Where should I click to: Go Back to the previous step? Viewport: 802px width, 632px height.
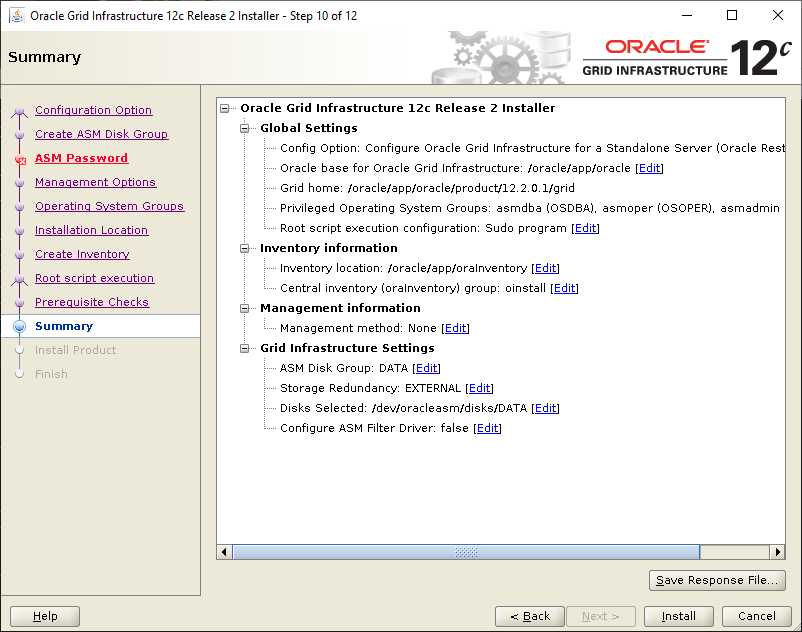coord(530,616)
